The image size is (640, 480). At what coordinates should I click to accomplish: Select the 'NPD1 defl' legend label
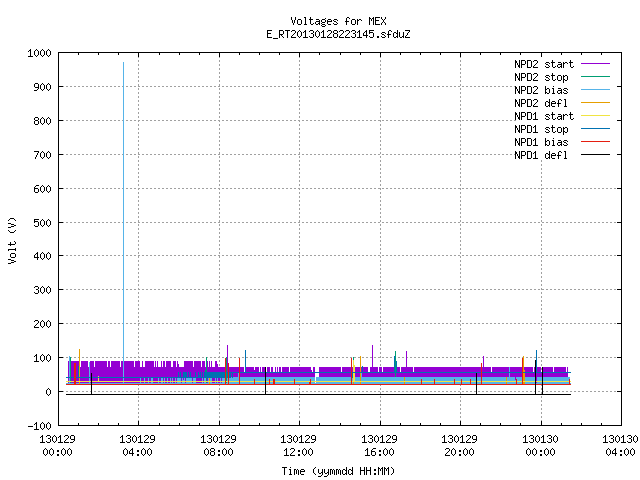541,156
